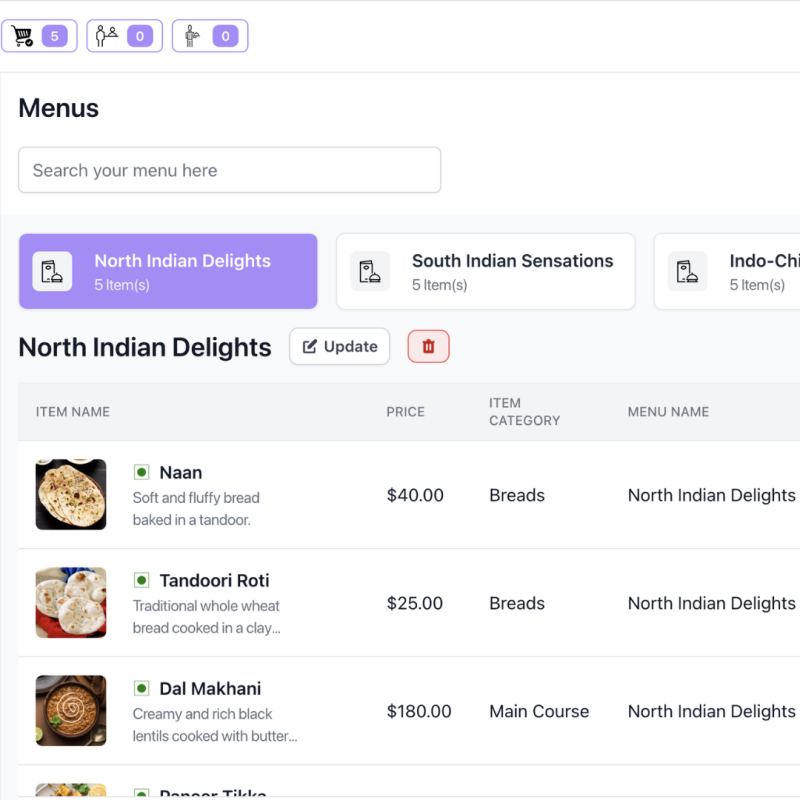Click the PRICE column header

coord(405,411)
